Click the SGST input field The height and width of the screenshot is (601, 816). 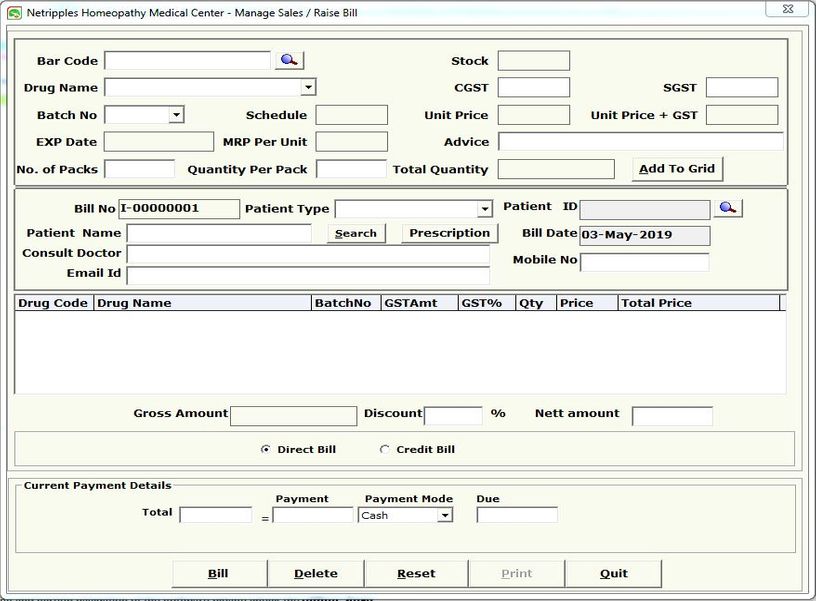pos(742,87)
